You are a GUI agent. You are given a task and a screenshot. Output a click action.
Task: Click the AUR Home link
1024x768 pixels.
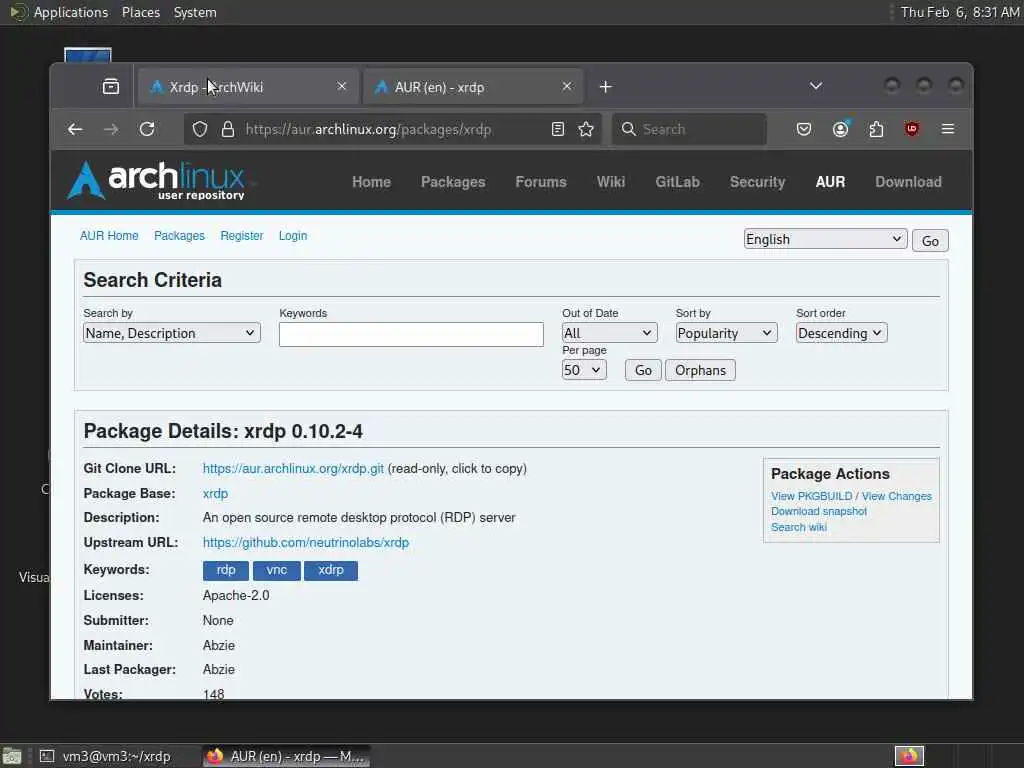(x=109, y=236)
